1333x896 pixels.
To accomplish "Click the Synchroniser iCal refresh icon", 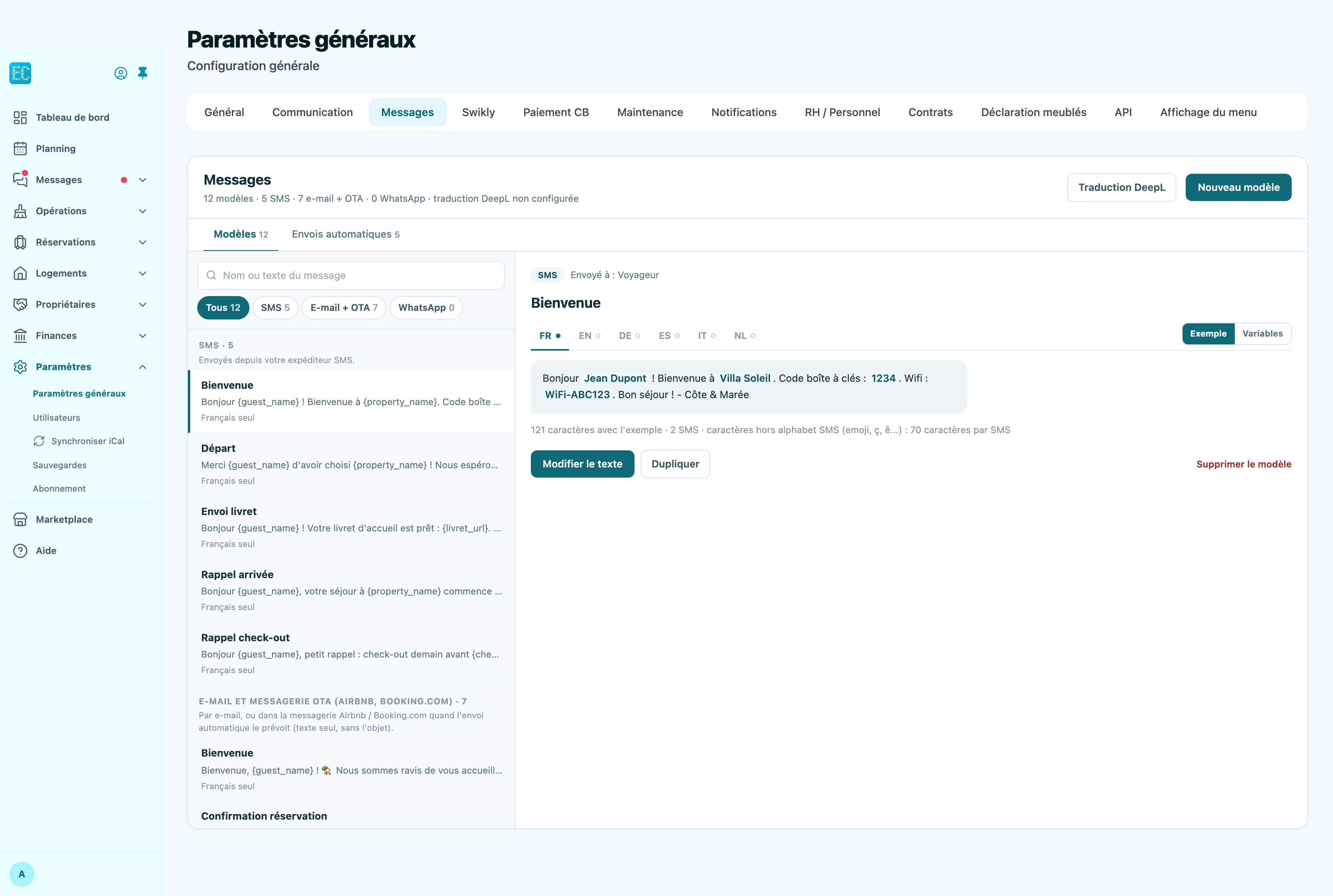I will pyautogui.click(x=39, y=441).
